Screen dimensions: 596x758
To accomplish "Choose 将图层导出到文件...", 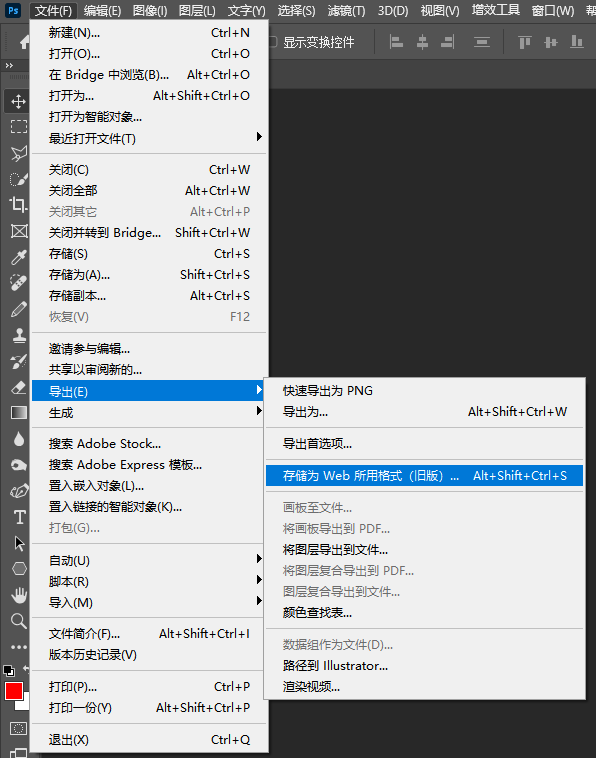I will click(x=424, y=550).
